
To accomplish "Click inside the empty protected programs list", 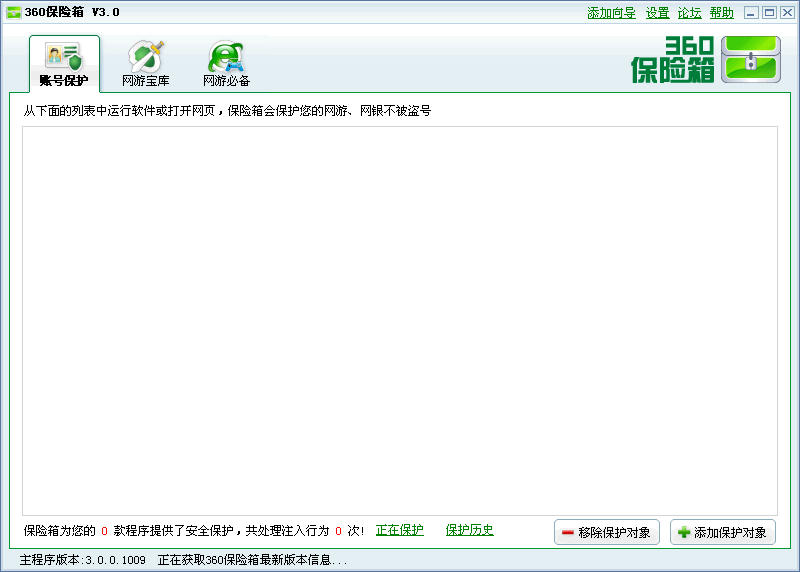I will (400, 320).
